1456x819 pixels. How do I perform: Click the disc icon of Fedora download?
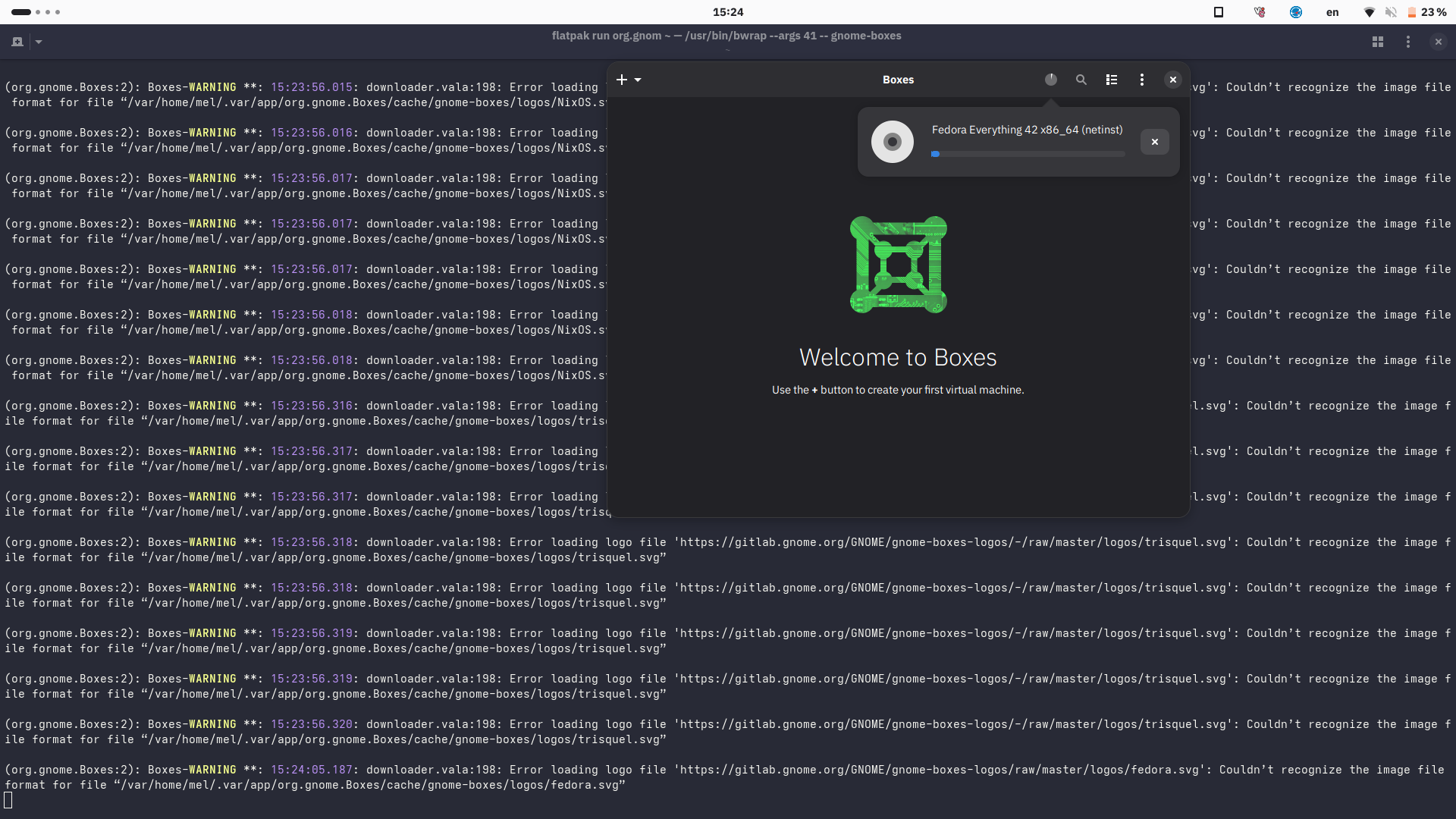click(893, 142)
